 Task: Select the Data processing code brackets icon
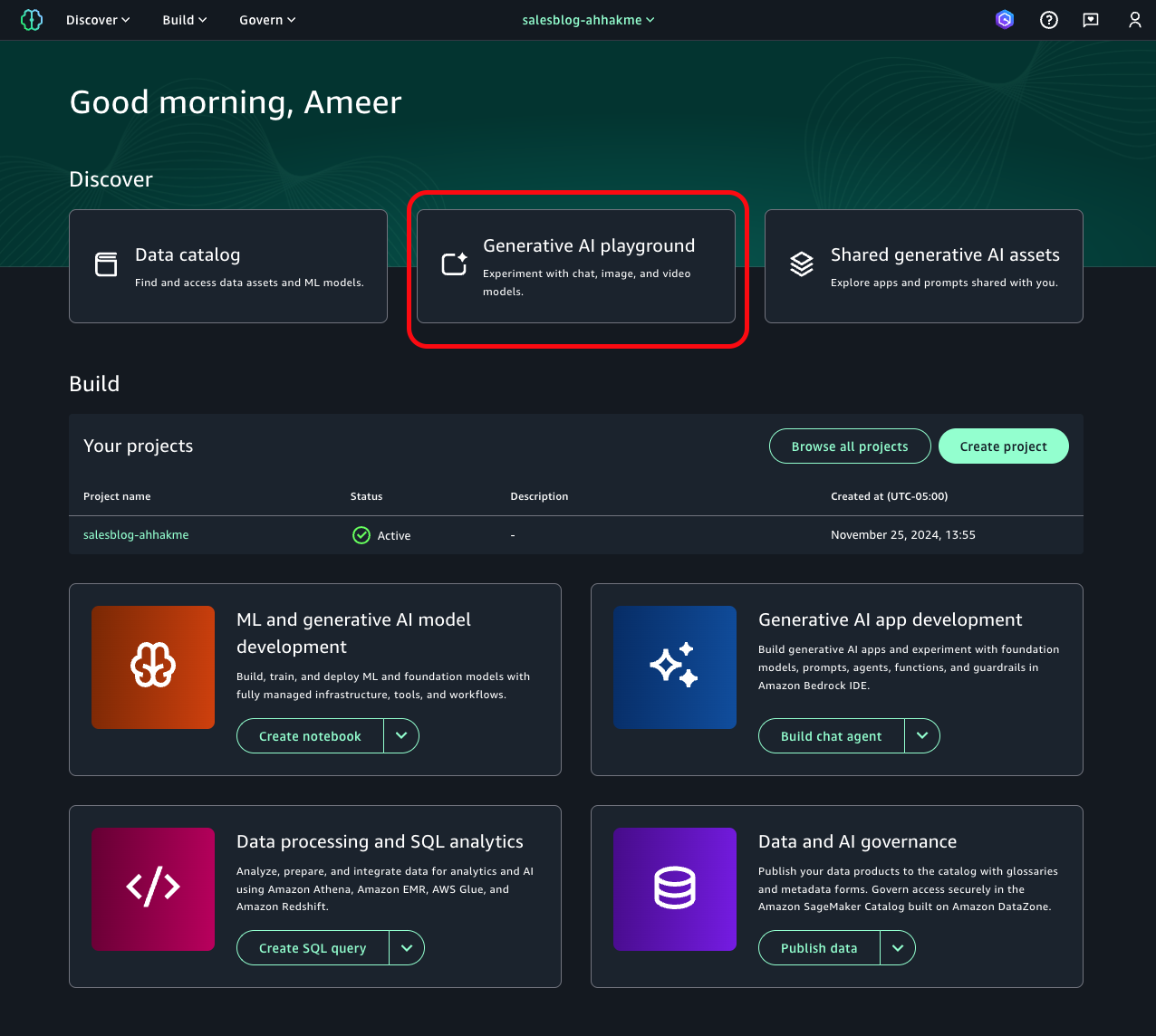153,888
